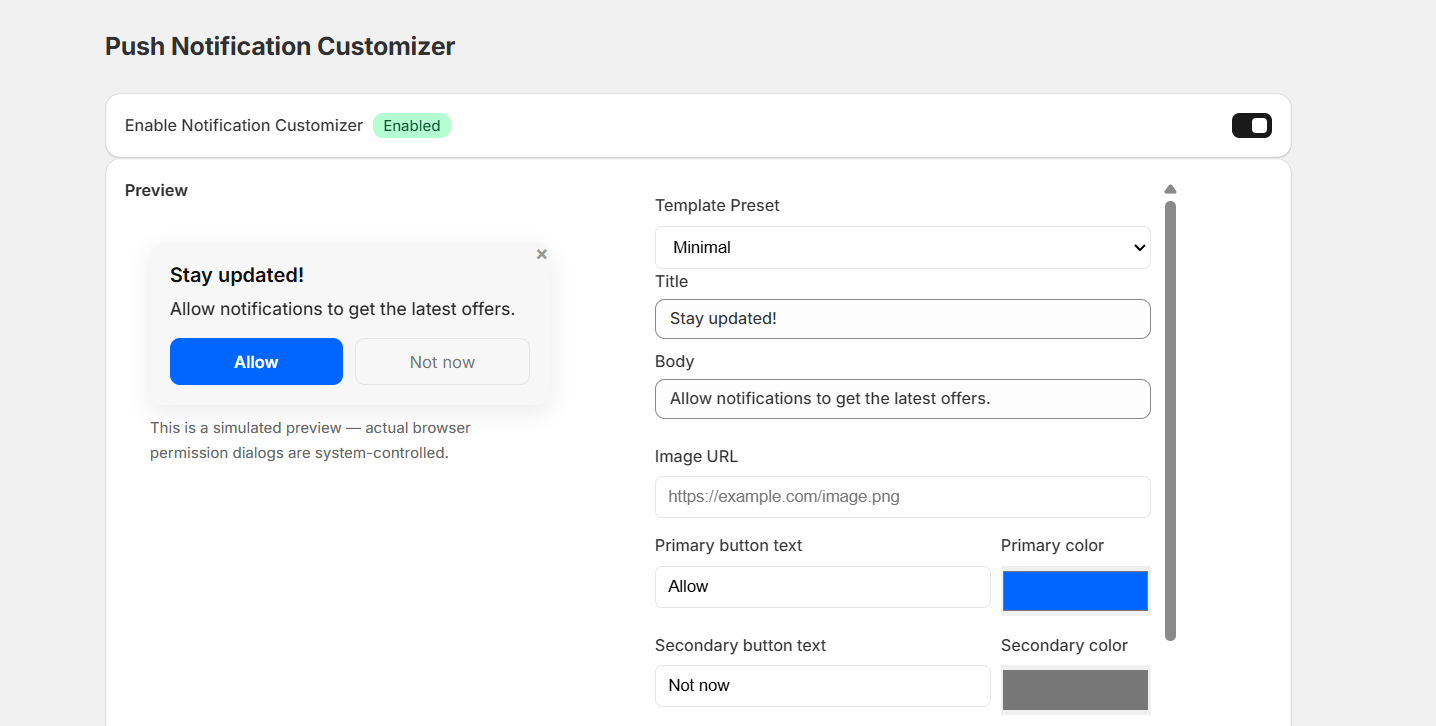The image size is (1436, 726).
Task: Click the Secondary button text field
Action: (822, 686)
